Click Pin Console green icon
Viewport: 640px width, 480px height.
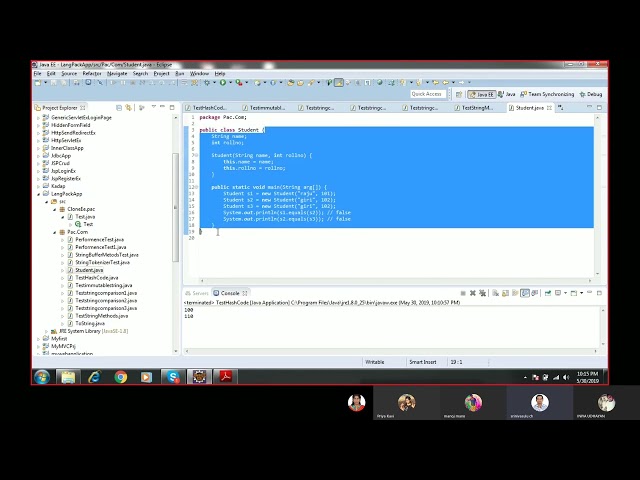[548, 293]
